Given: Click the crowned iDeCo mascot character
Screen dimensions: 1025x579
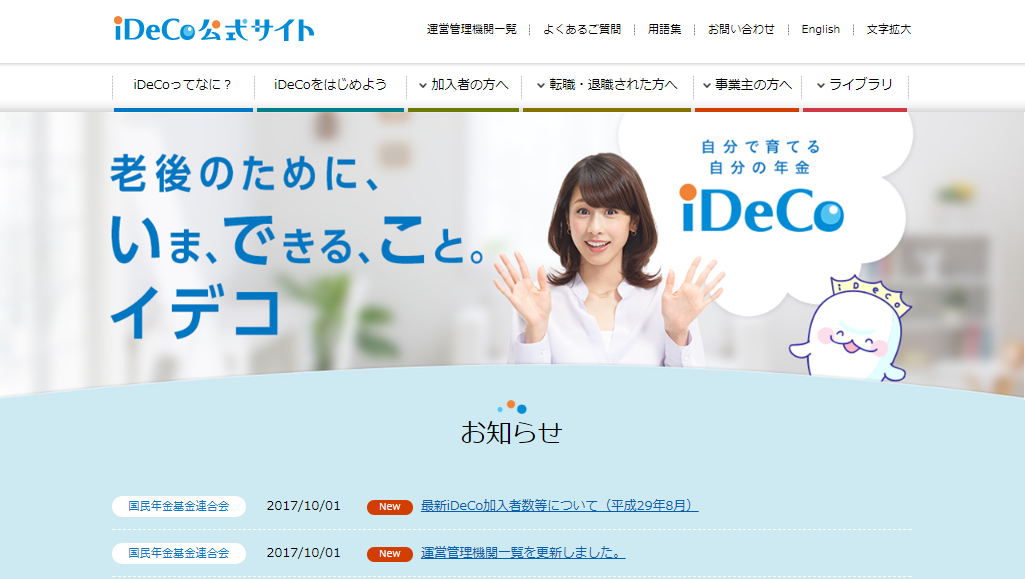Looking at the screenshot, I should 850,329.
